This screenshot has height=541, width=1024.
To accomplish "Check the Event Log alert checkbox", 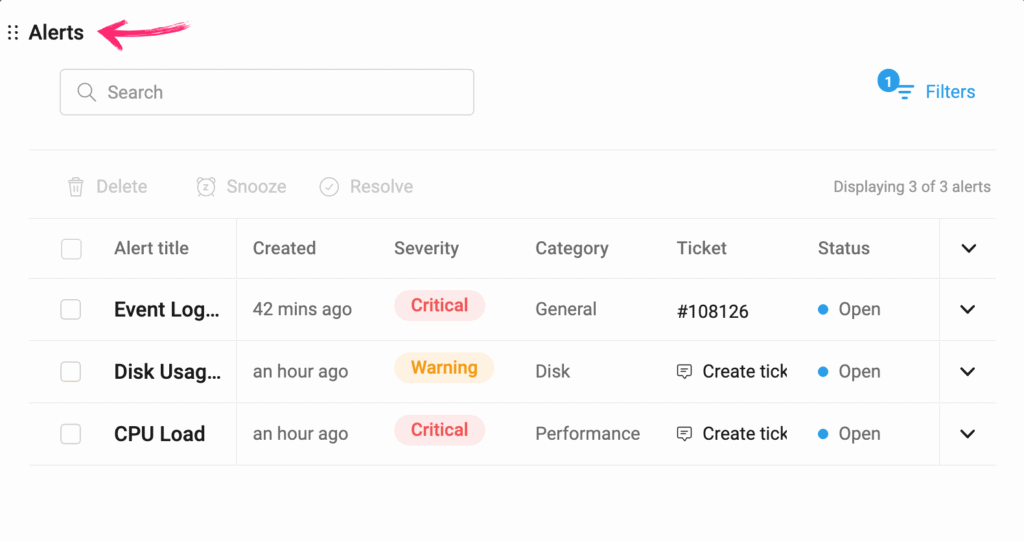I will (71, 310).
